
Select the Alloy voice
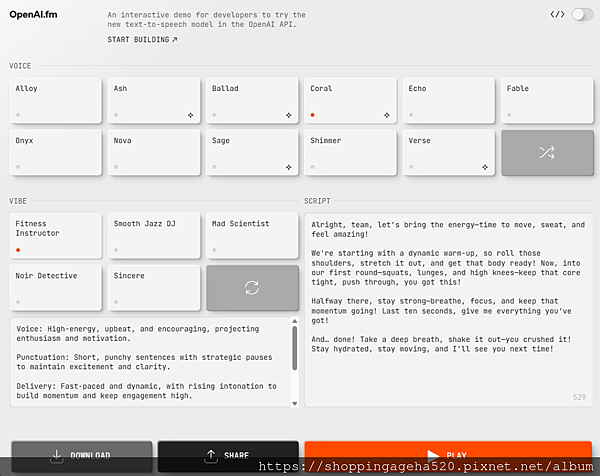click(x=55, y=100)
